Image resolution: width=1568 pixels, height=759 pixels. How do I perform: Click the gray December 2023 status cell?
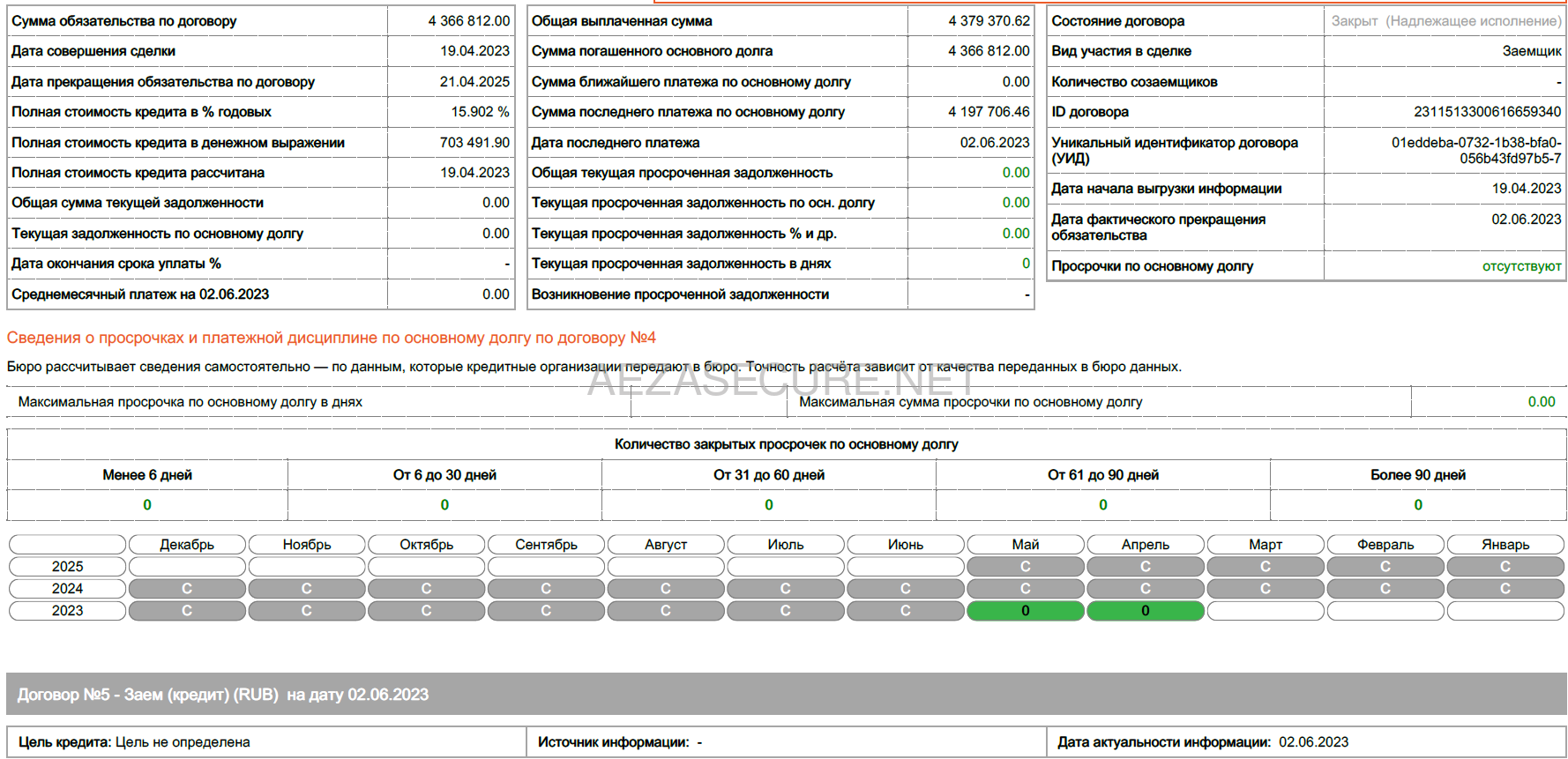click(x=187, y=611)
